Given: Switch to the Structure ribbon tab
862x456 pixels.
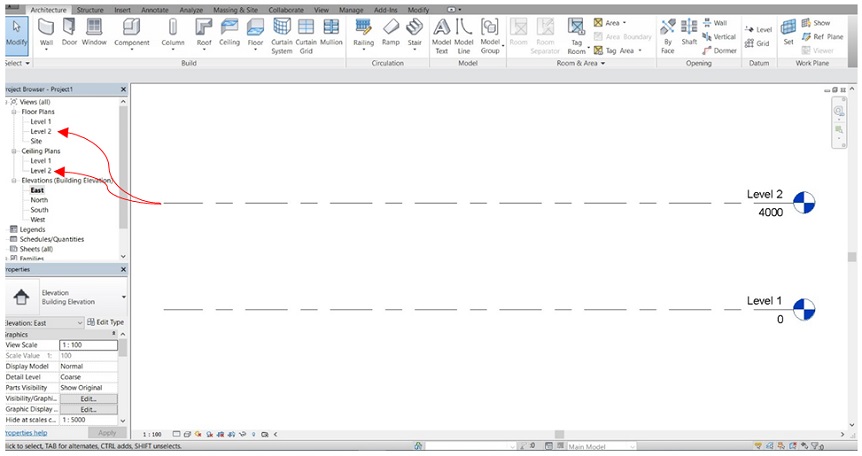Looking at the screenshot, I should pyautogui.click(x=92, y=9).
